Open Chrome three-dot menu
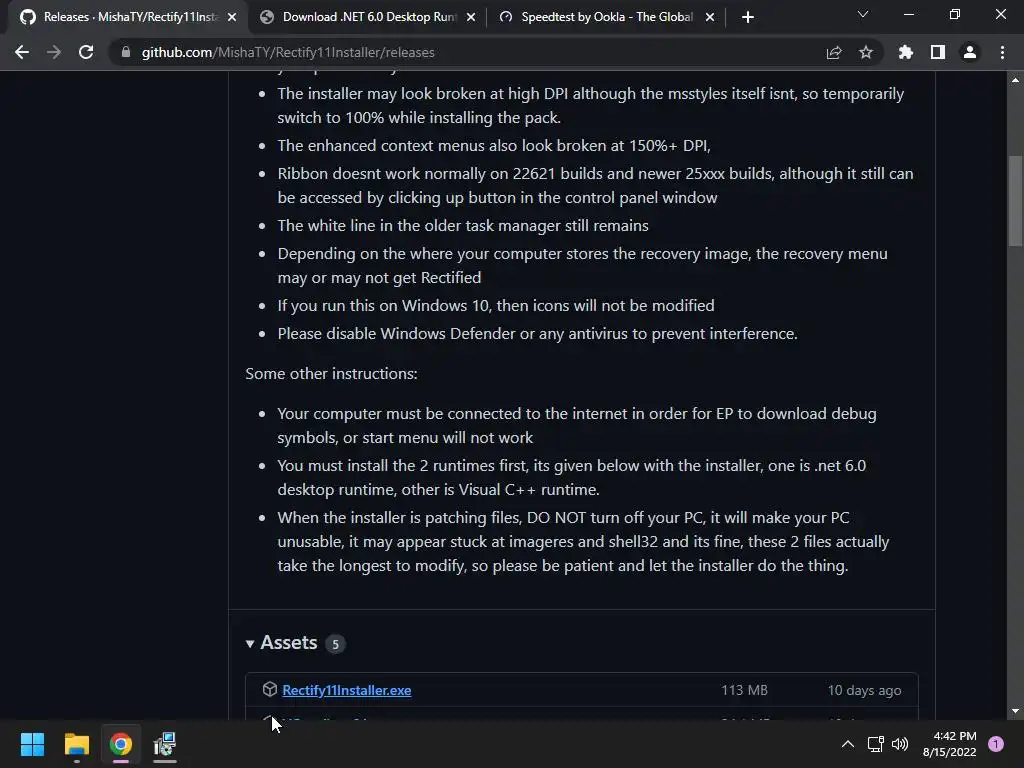Screen dimensions: 1024x768 pyautogui.click(x=1002, y=52)
